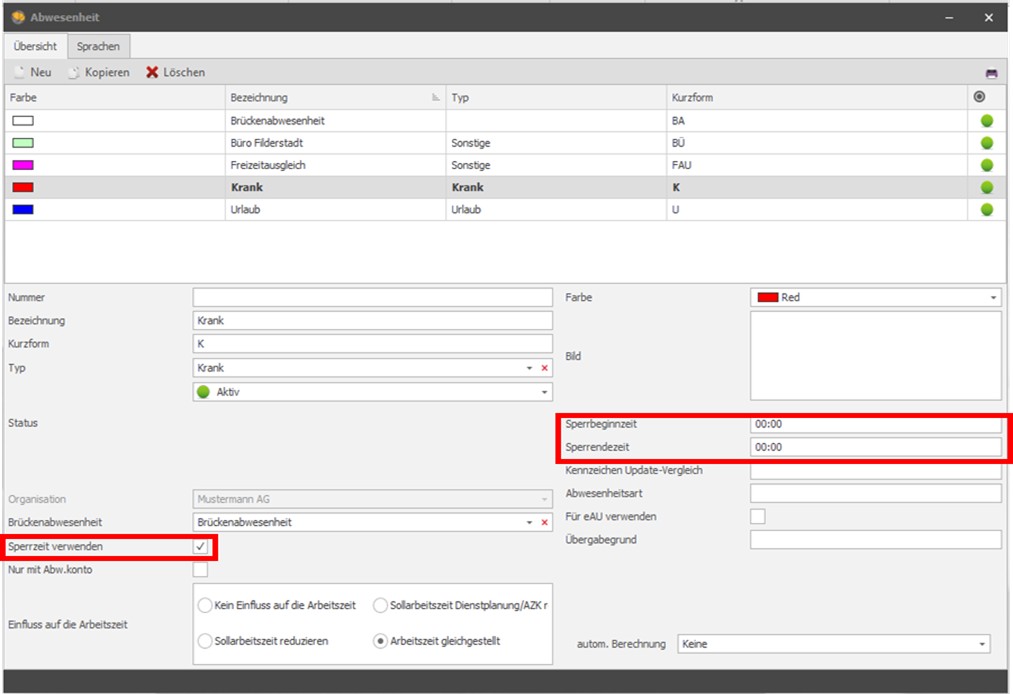
Task: Click red swatch in Krank row
Action: pos(23,187)
